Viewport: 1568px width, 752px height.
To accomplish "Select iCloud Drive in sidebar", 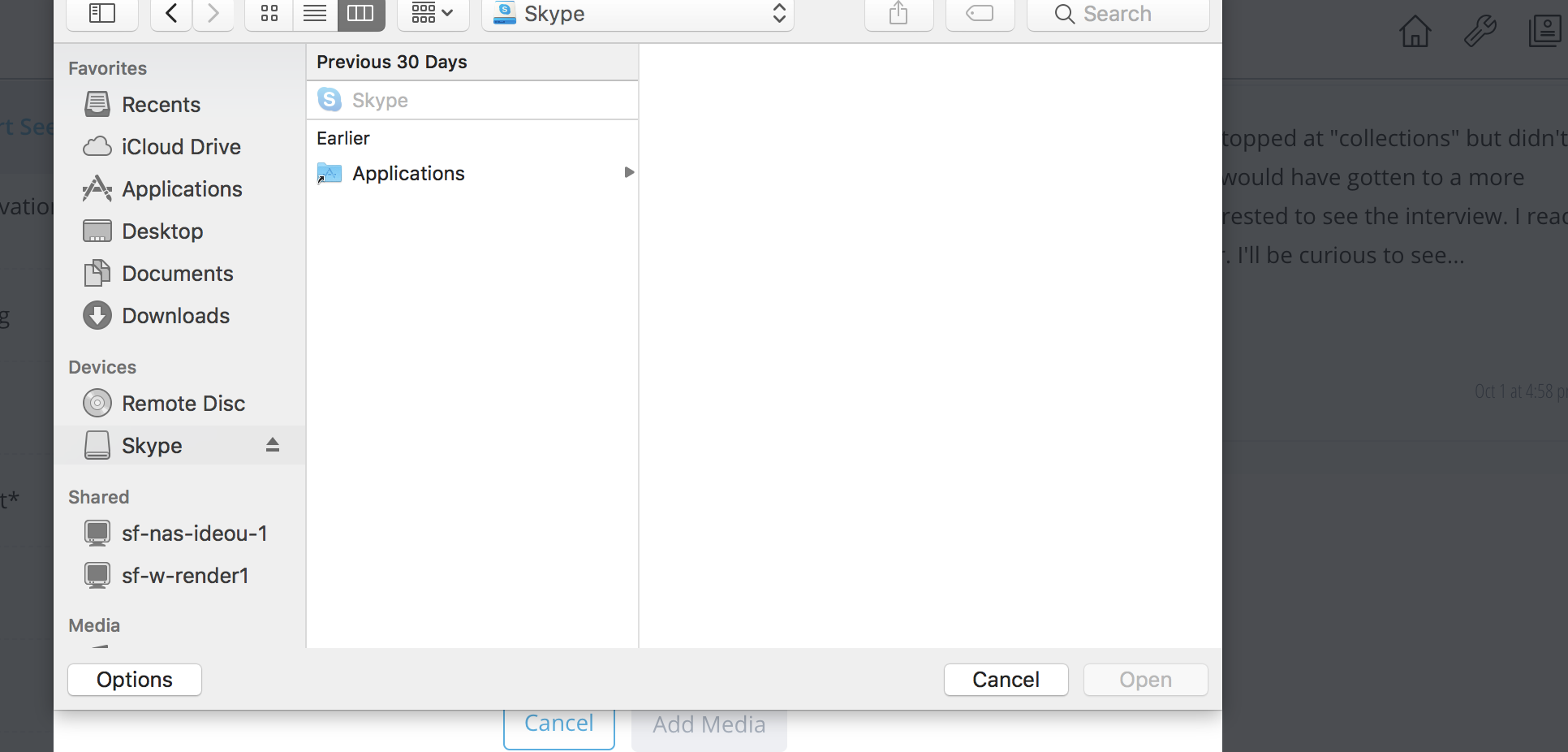I will (180, 147).
